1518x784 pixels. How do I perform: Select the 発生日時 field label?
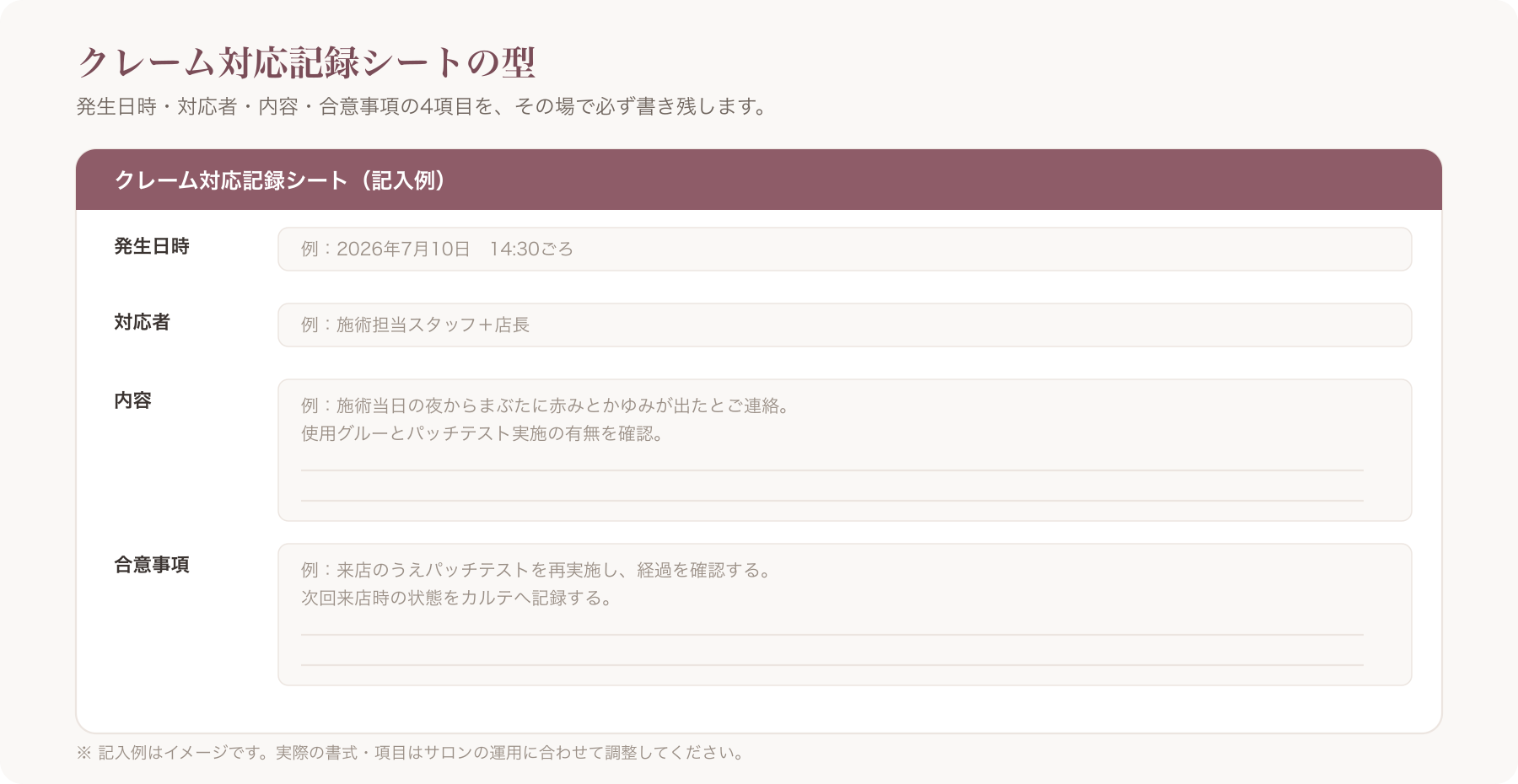coord(152,246)
